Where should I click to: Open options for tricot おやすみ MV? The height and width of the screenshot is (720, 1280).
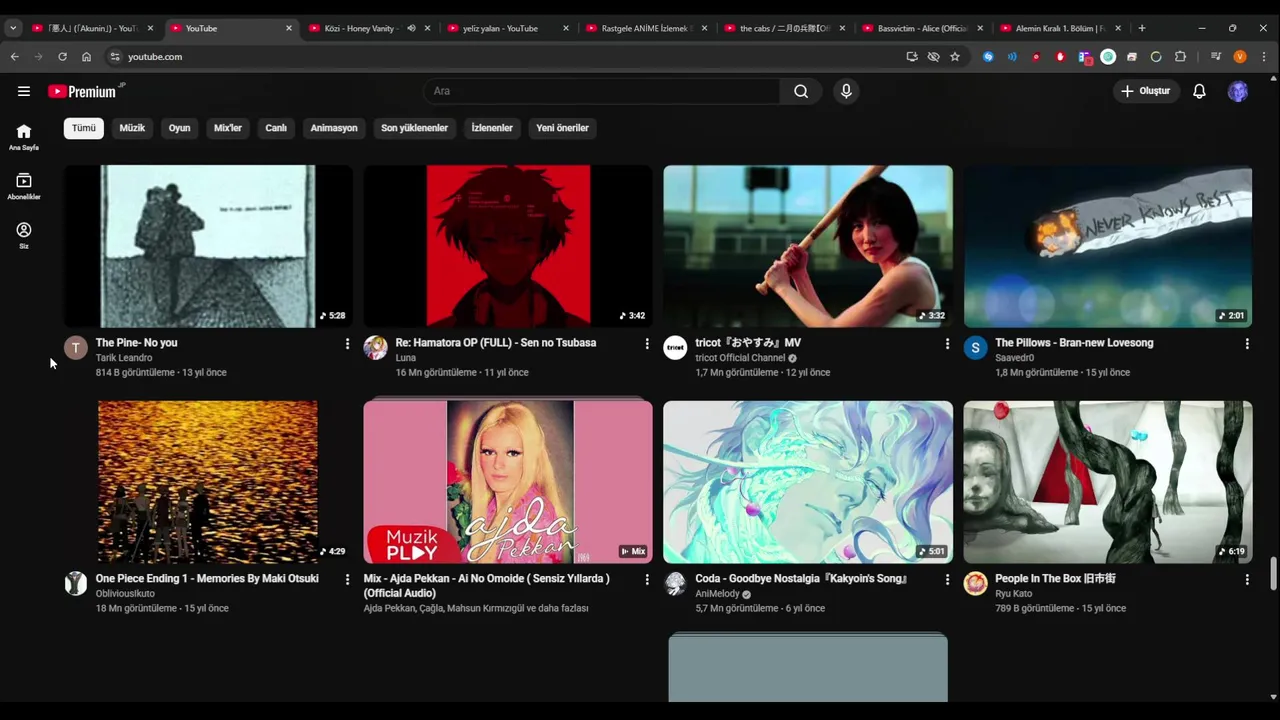click(x=947, y=343)
